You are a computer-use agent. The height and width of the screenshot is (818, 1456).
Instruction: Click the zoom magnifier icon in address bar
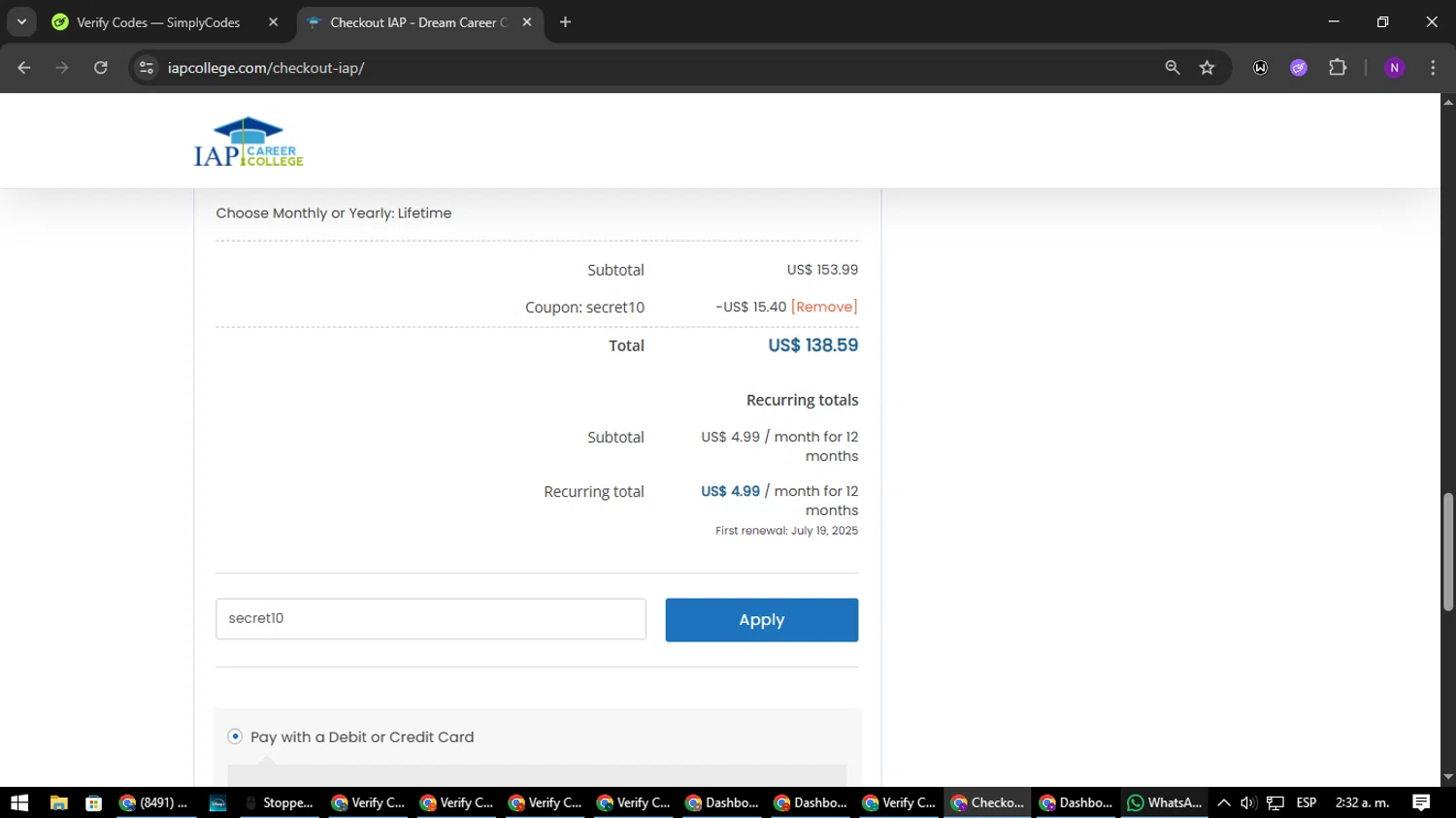tap(1173, 68)
